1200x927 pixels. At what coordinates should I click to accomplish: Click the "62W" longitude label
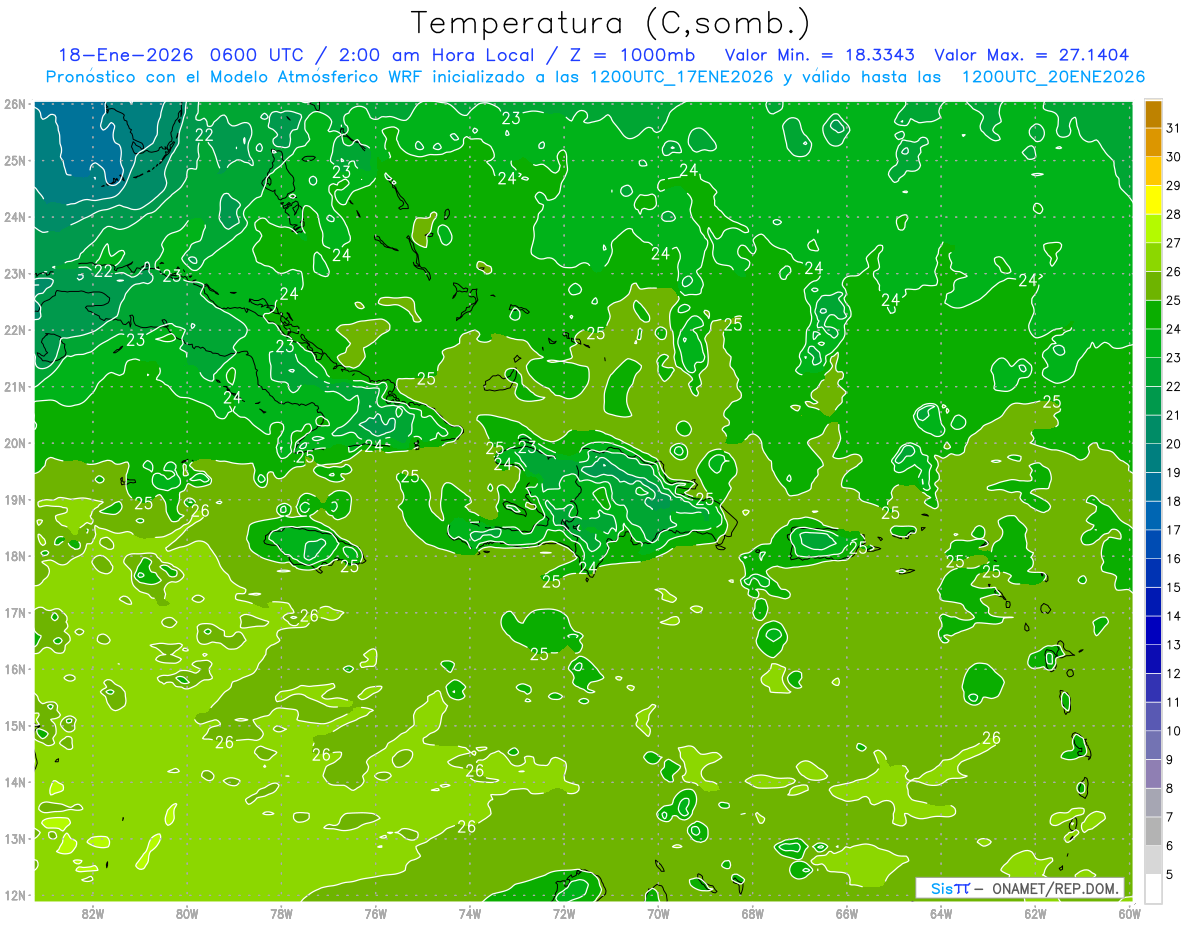(1035, 913)
